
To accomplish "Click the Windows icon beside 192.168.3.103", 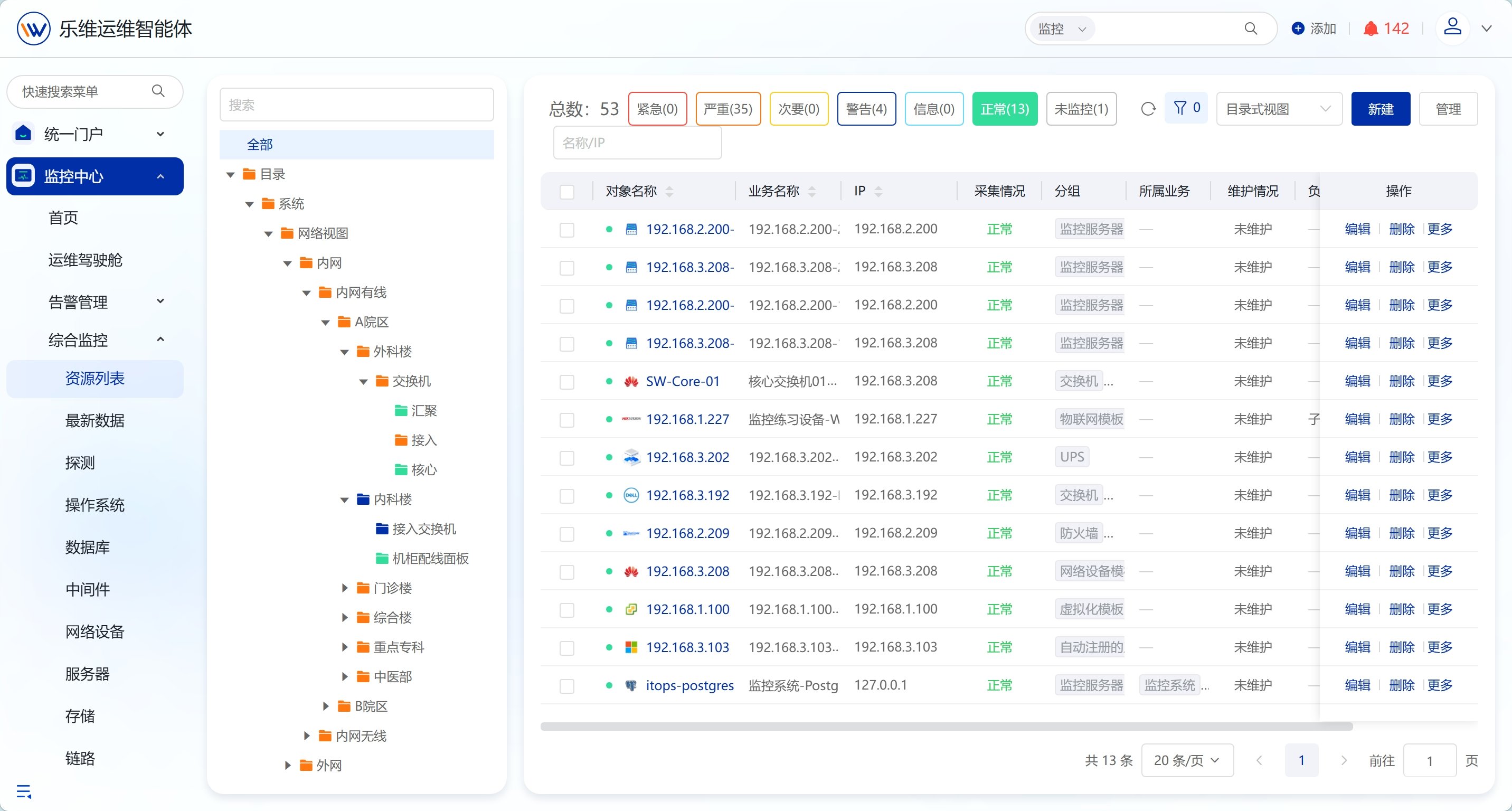I will (x=631, y=647).
